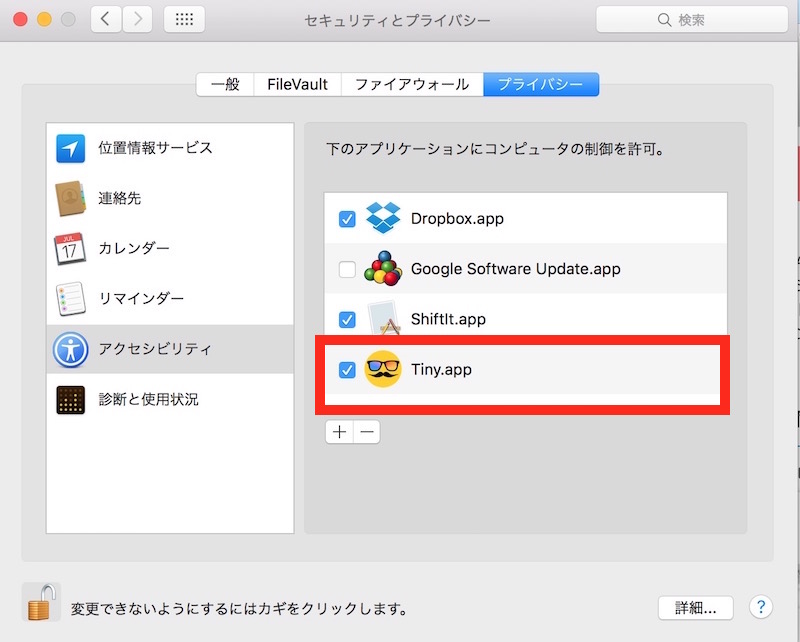800x642 pixels.
Task: Select the Tiny.app name text
Action: coord(441,369)
